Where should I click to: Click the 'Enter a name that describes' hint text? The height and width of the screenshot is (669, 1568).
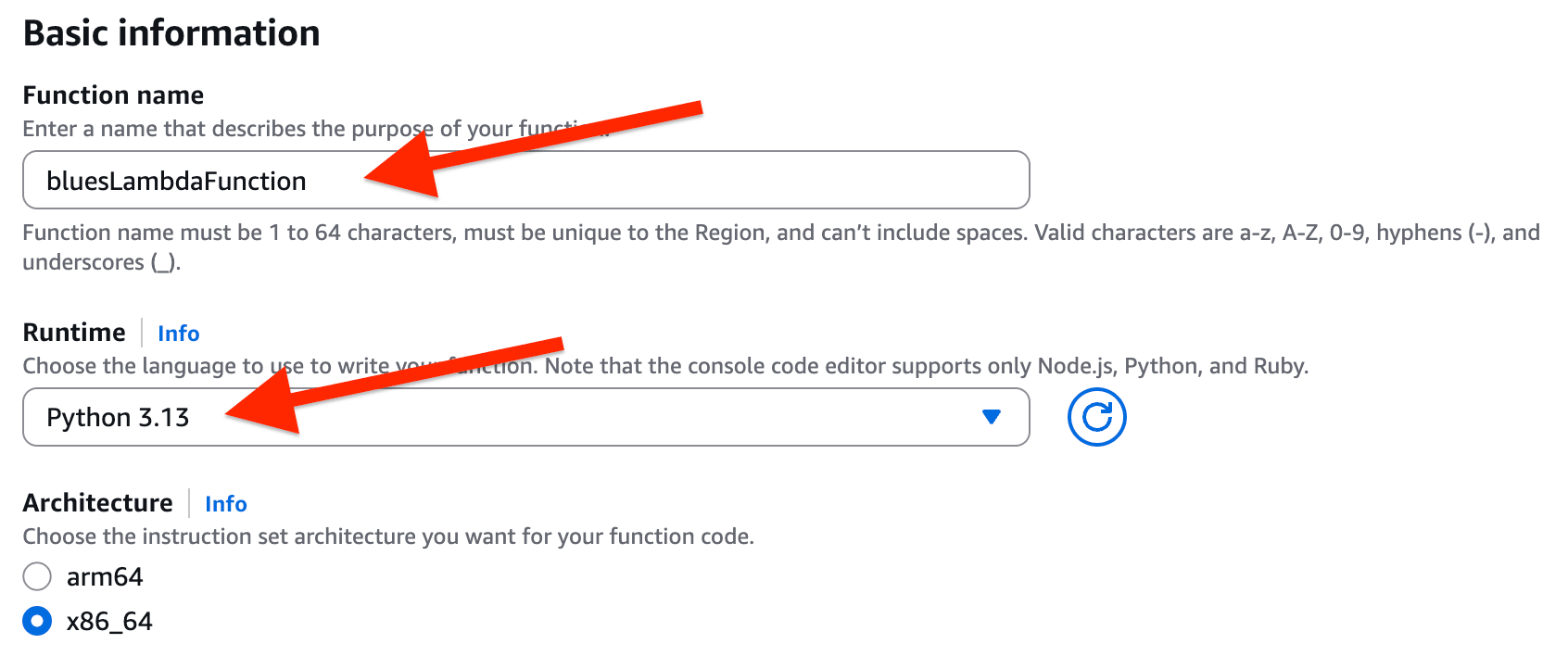(213, 129)
